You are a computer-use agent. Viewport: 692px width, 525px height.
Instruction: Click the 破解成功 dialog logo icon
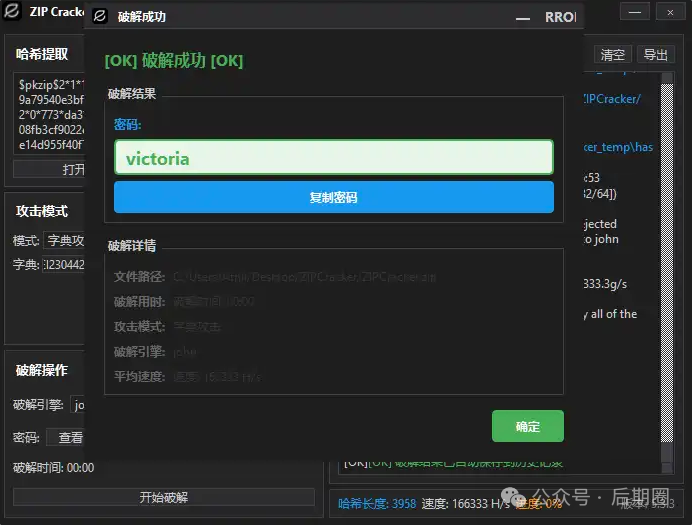[100, 16]
